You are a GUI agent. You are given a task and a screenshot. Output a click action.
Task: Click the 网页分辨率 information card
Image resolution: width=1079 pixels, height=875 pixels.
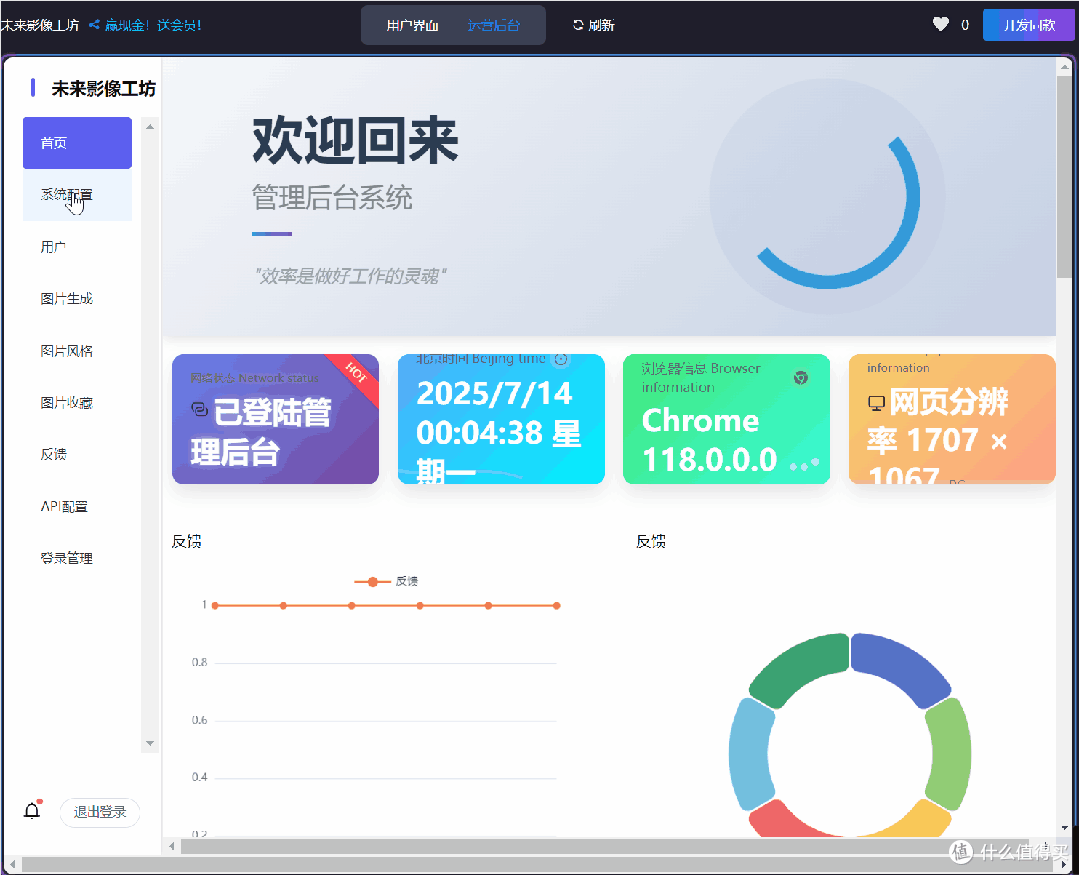pyautogui.click(x=952, y=419)
